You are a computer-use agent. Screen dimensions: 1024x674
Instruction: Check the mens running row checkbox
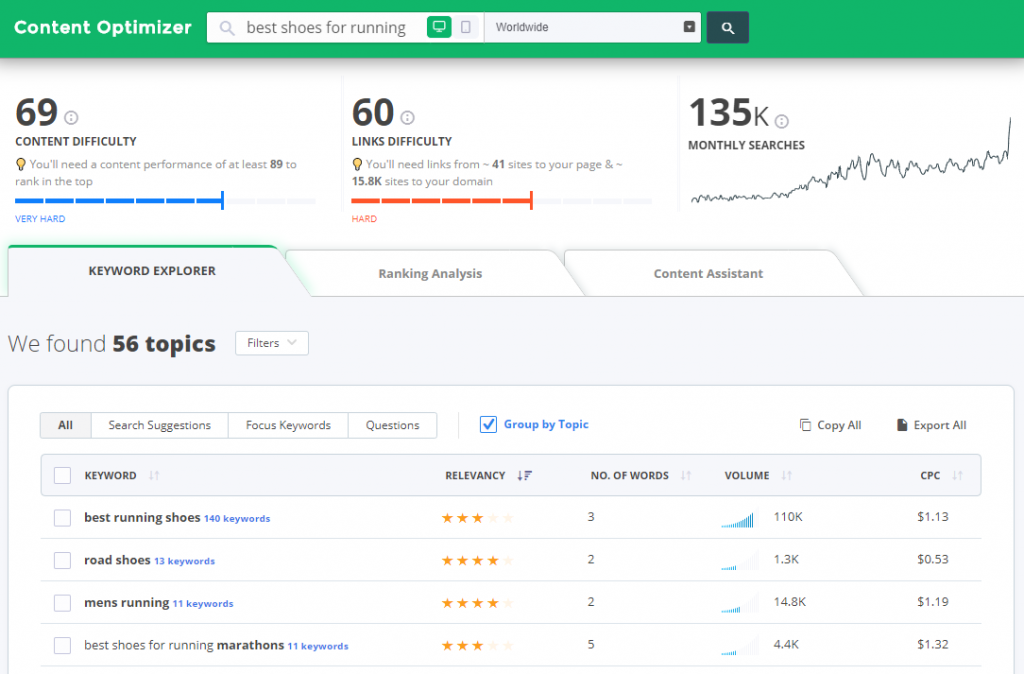pos(63,603)
